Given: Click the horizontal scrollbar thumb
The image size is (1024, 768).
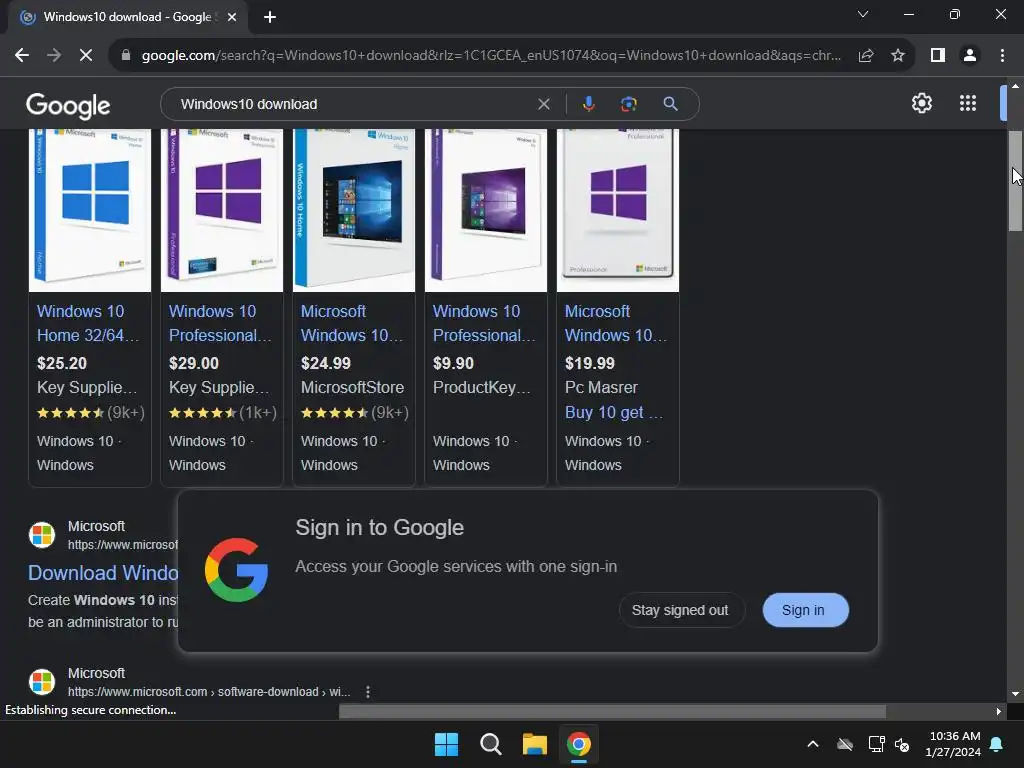Looking at the screenshot, I should pyautogui.click(x=612, y=711).
